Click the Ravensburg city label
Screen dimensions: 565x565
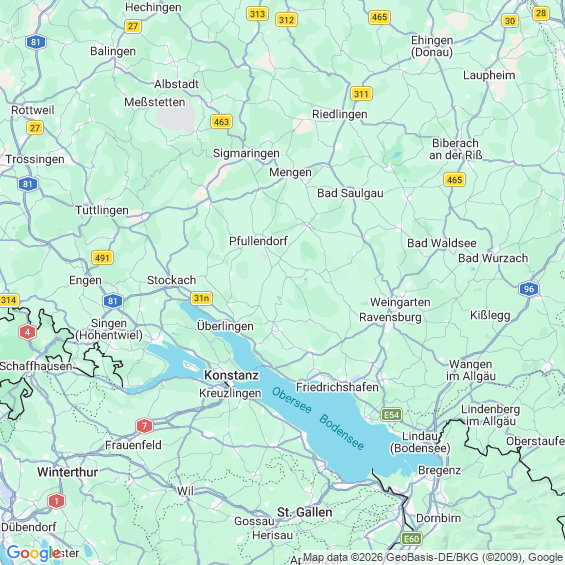click(390, 317)
